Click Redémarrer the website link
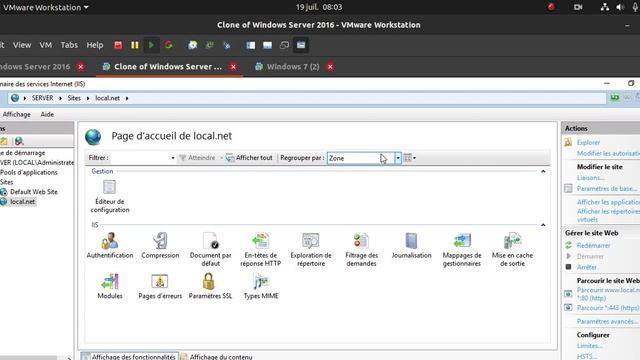The height and width of the screenshot is (360, 640). tap(593, 245)
